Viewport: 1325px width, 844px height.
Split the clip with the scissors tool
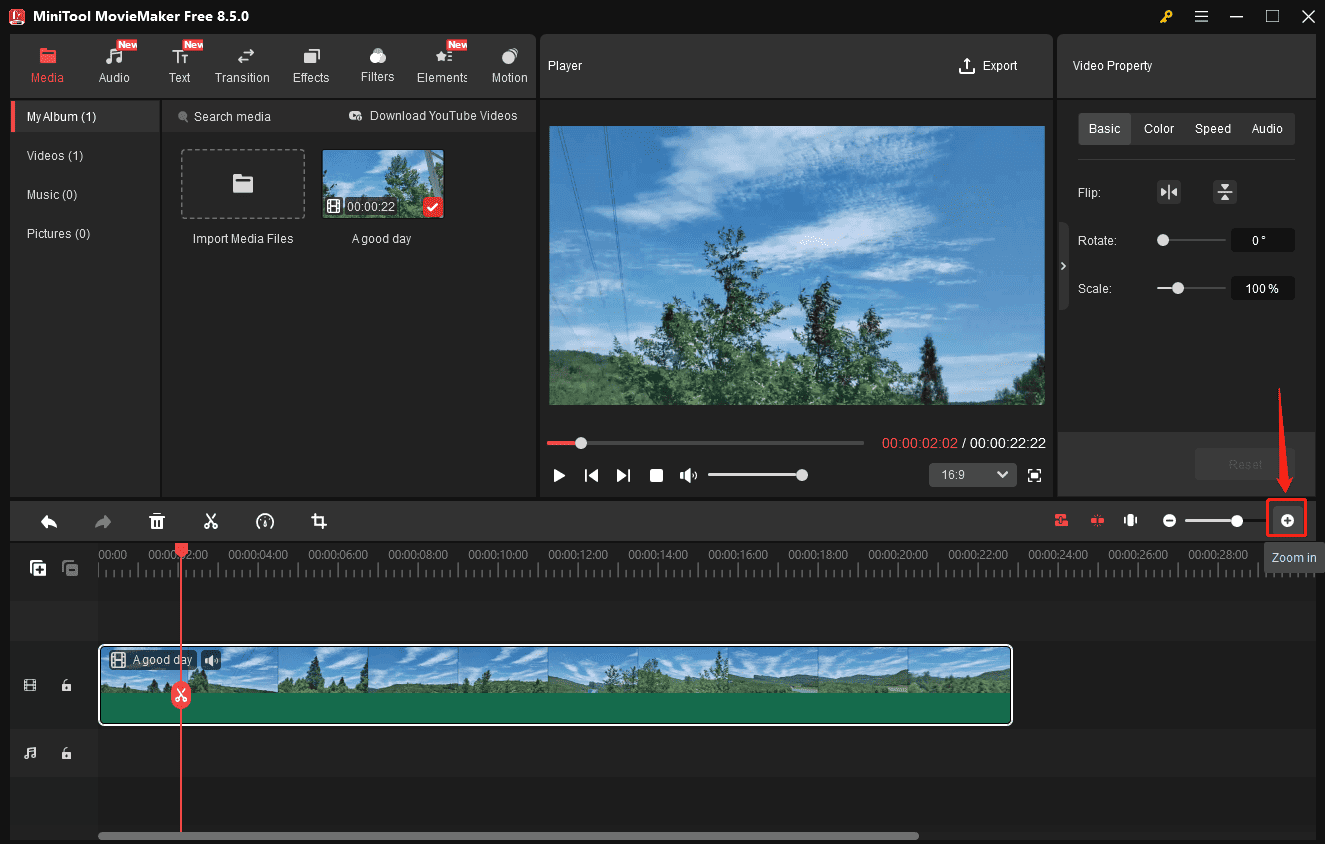pos(211,521)
